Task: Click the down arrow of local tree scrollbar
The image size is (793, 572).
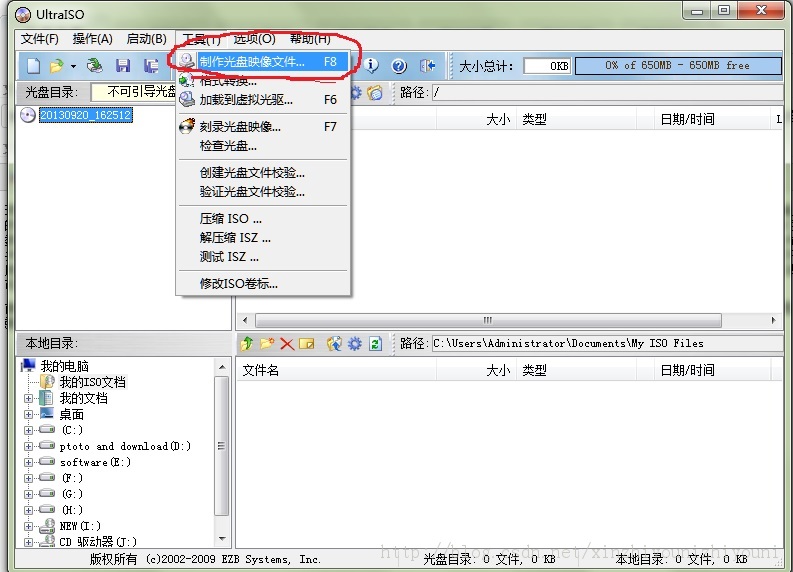Action: pos(222,539)
